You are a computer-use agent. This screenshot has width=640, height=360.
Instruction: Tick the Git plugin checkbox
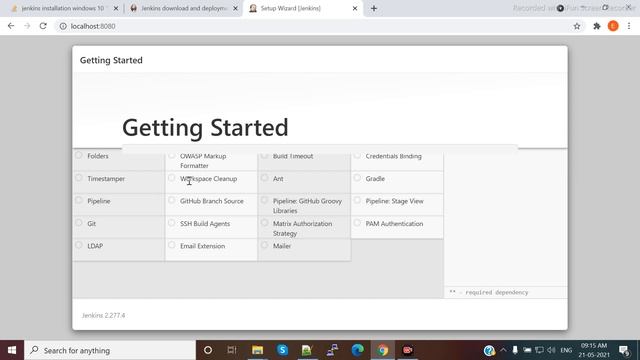click(x=79, y=223)
